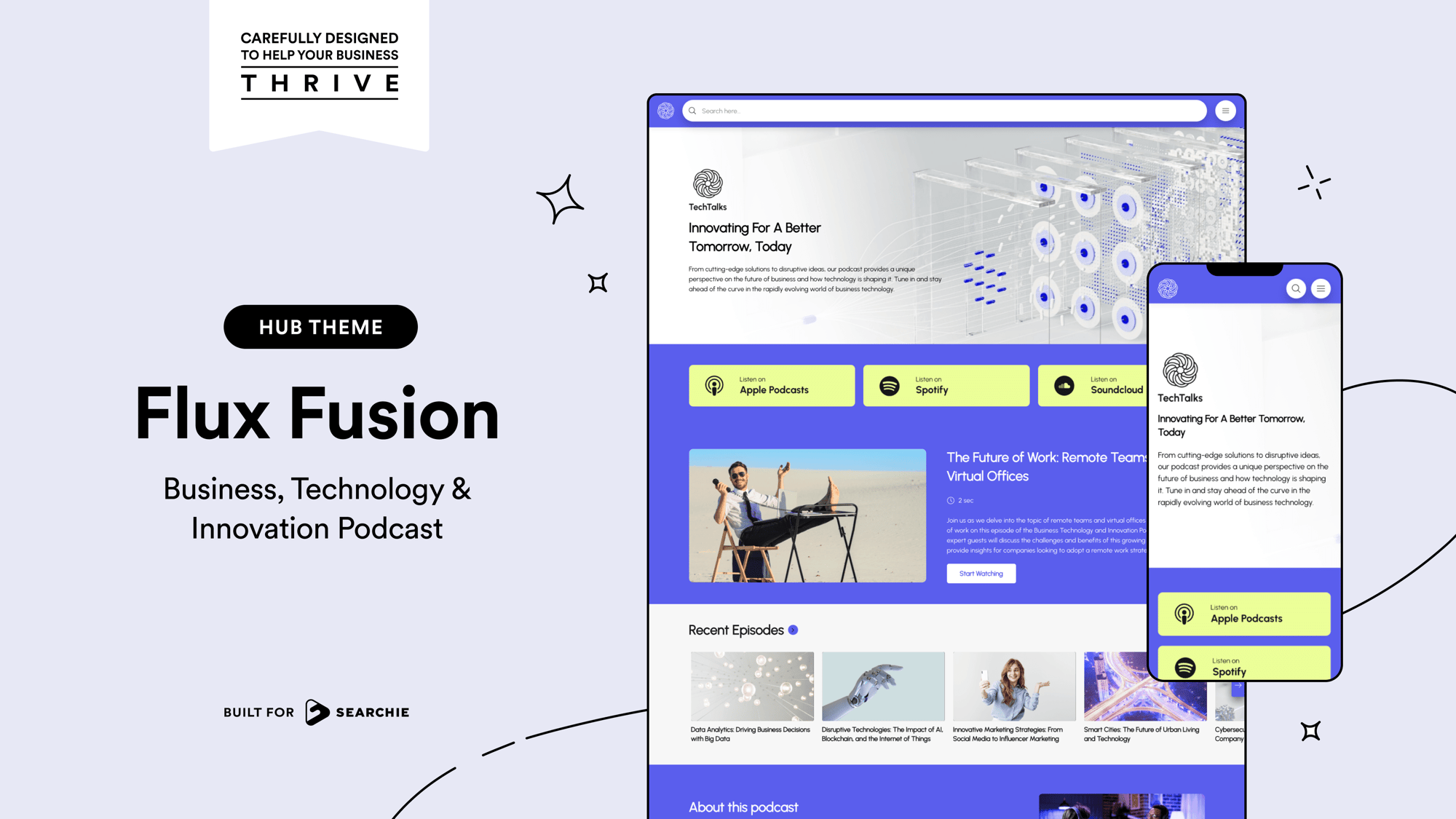
Task: Click the hamburger menu icon
Action: point(1225,111)
